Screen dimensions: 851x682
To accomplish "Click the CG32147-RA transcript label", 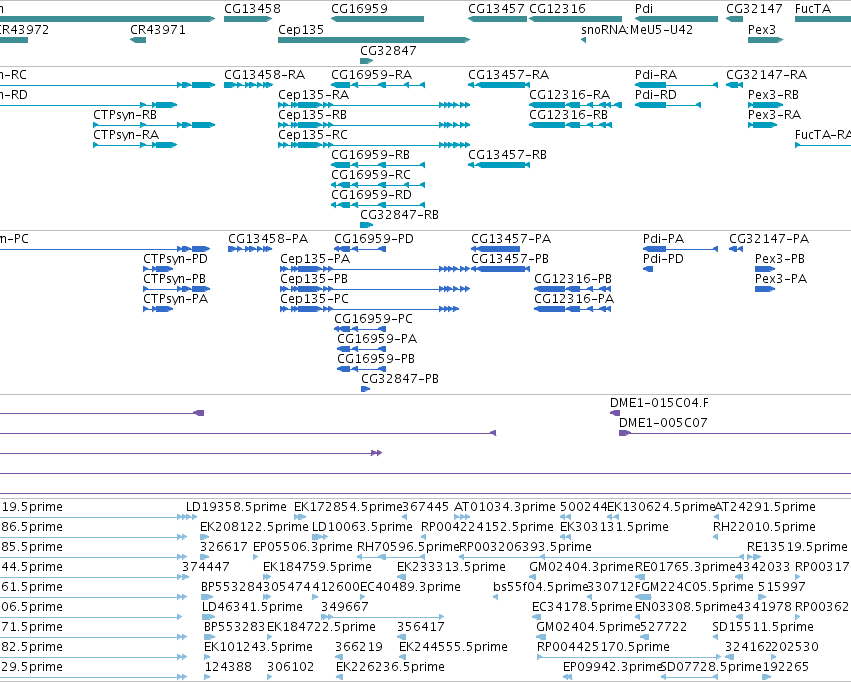I will (766, 74).
